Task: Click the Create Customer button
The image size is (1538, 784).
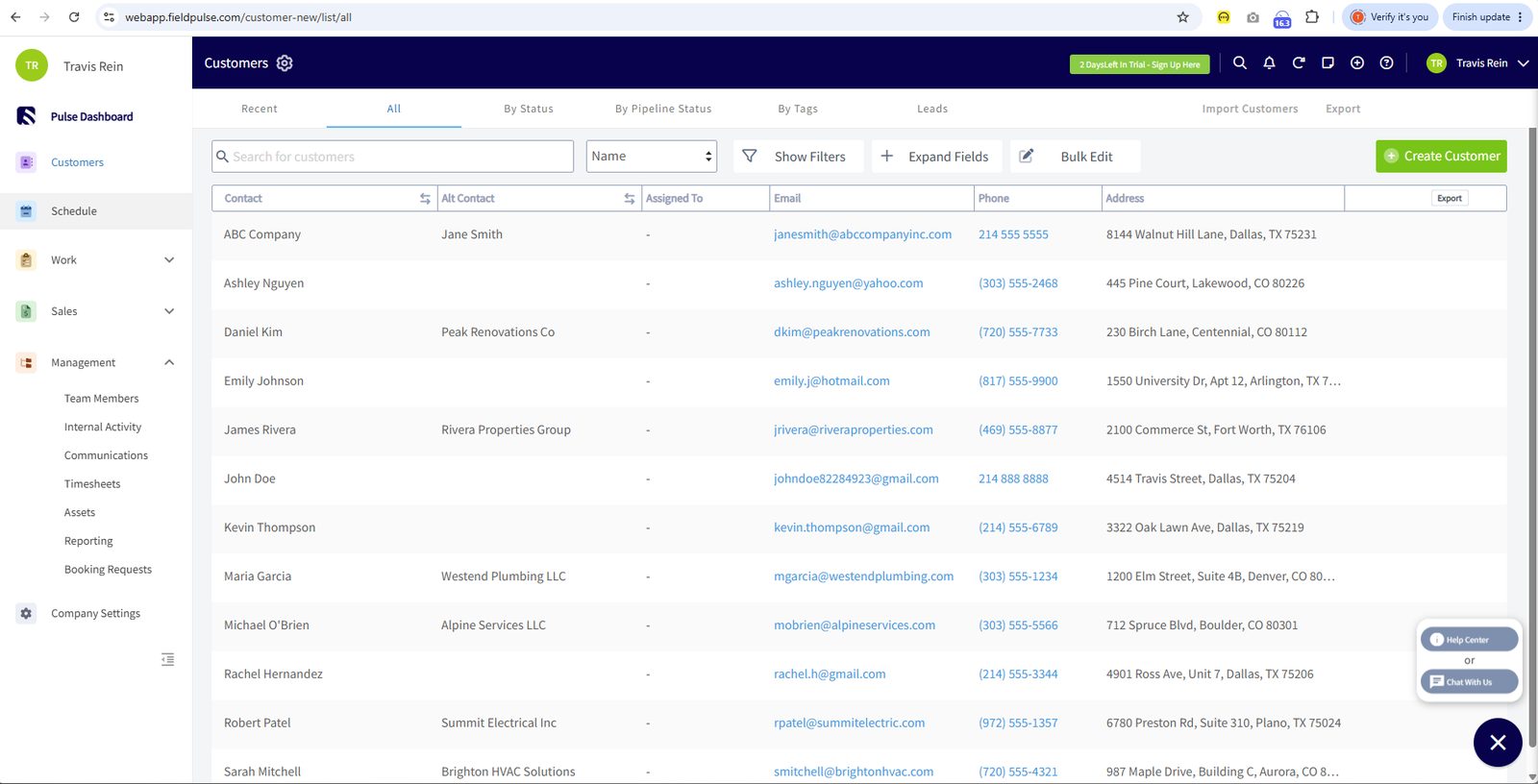Action: pos(1441,156)
